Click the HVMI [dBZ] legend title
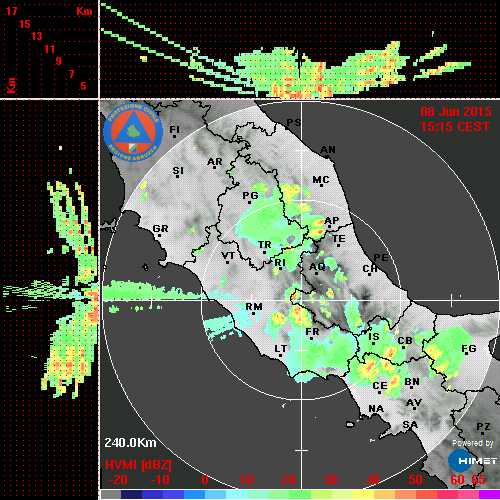 pos(138,465)
